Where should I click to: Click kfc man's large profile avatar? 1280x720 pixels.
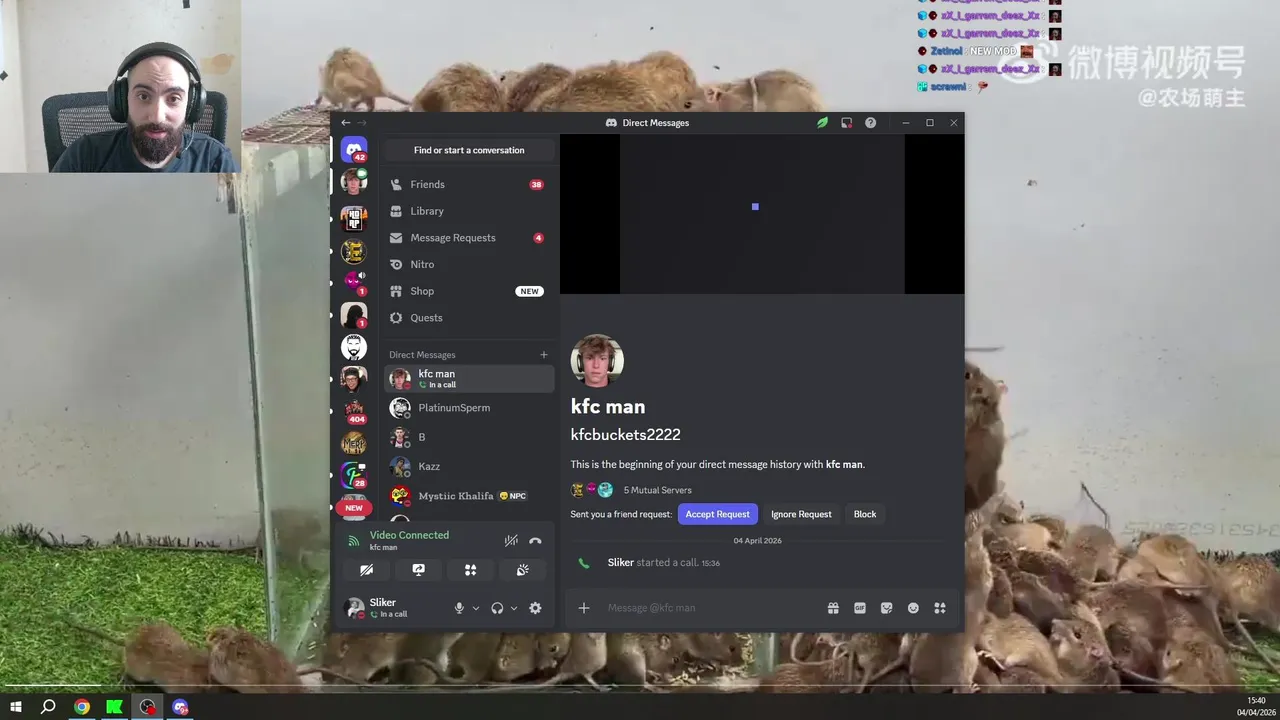coord(597,360)
